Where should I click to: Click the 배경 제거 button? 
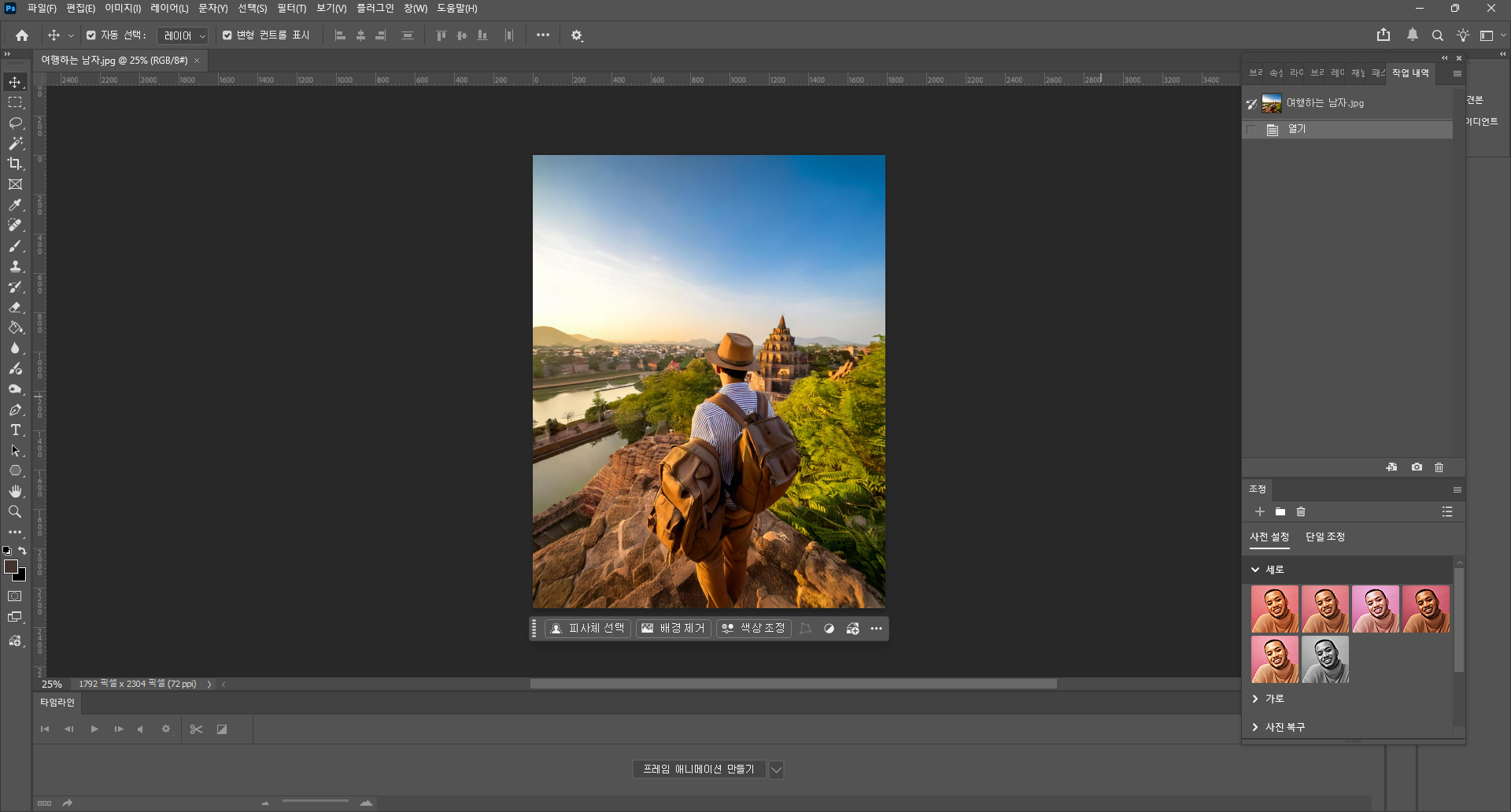(674, 629)
